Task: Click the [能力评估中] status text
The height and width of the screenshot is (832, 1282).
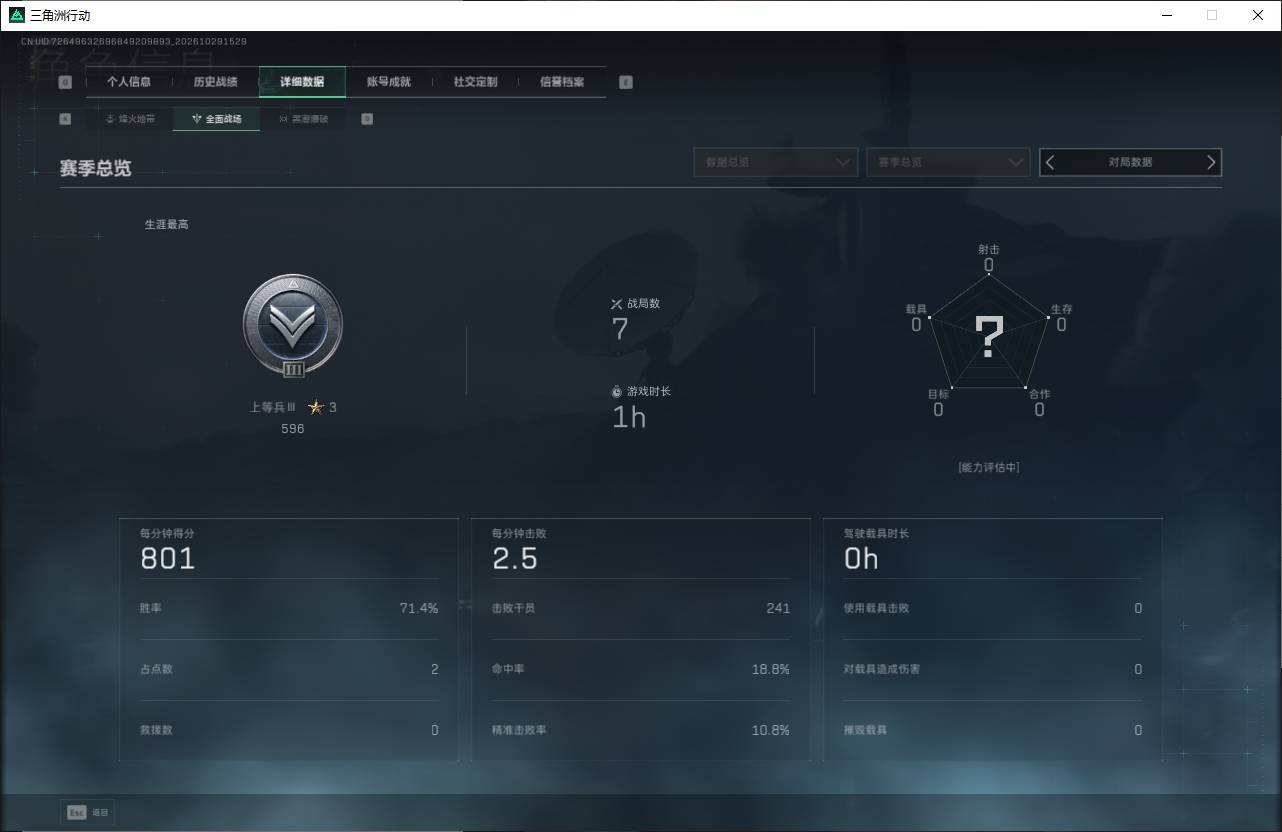Action: pyautogui.click(x=989, y=467)
